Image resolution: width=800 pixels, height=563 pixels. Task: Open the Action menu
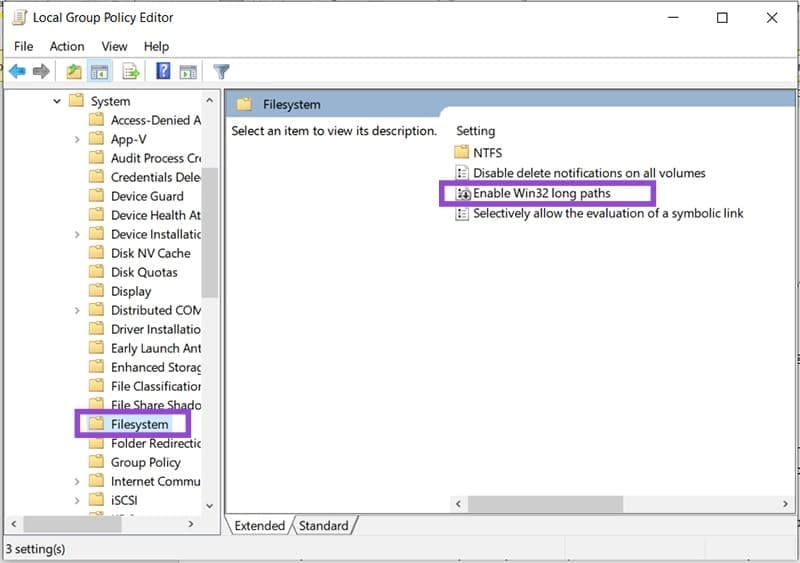pyautogui.click(x=67, y=46)
